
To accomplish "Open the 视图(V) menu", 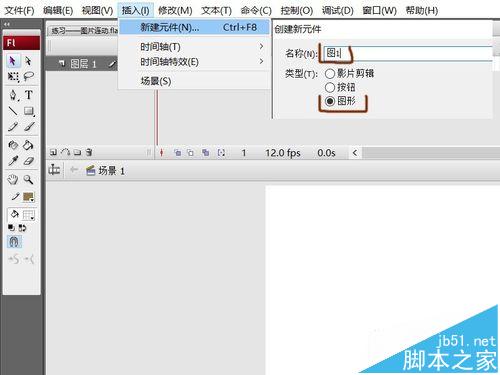I will pyautogui.click(x=98, y=10).
